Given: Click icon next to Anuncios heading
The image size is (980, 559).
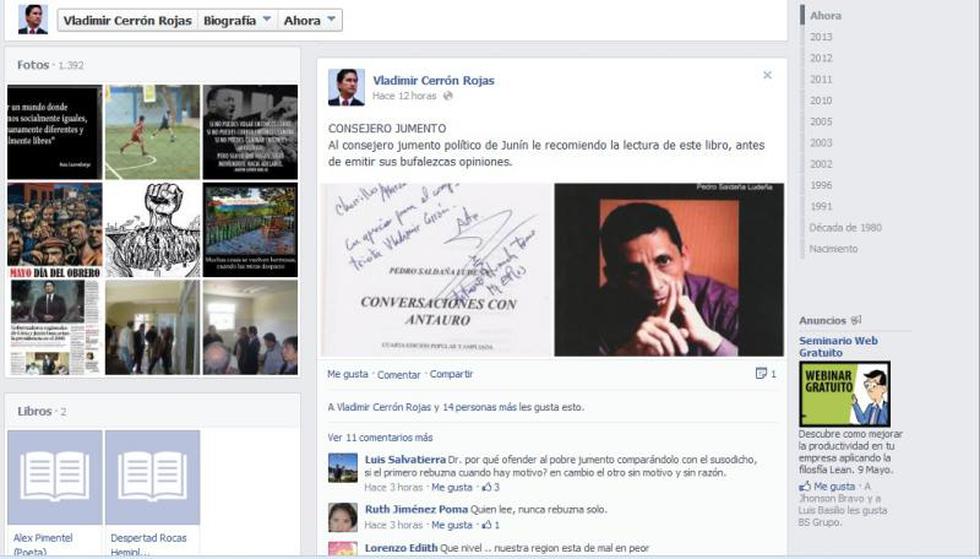Looking at the screenshot, I should [x=856, y=320].
